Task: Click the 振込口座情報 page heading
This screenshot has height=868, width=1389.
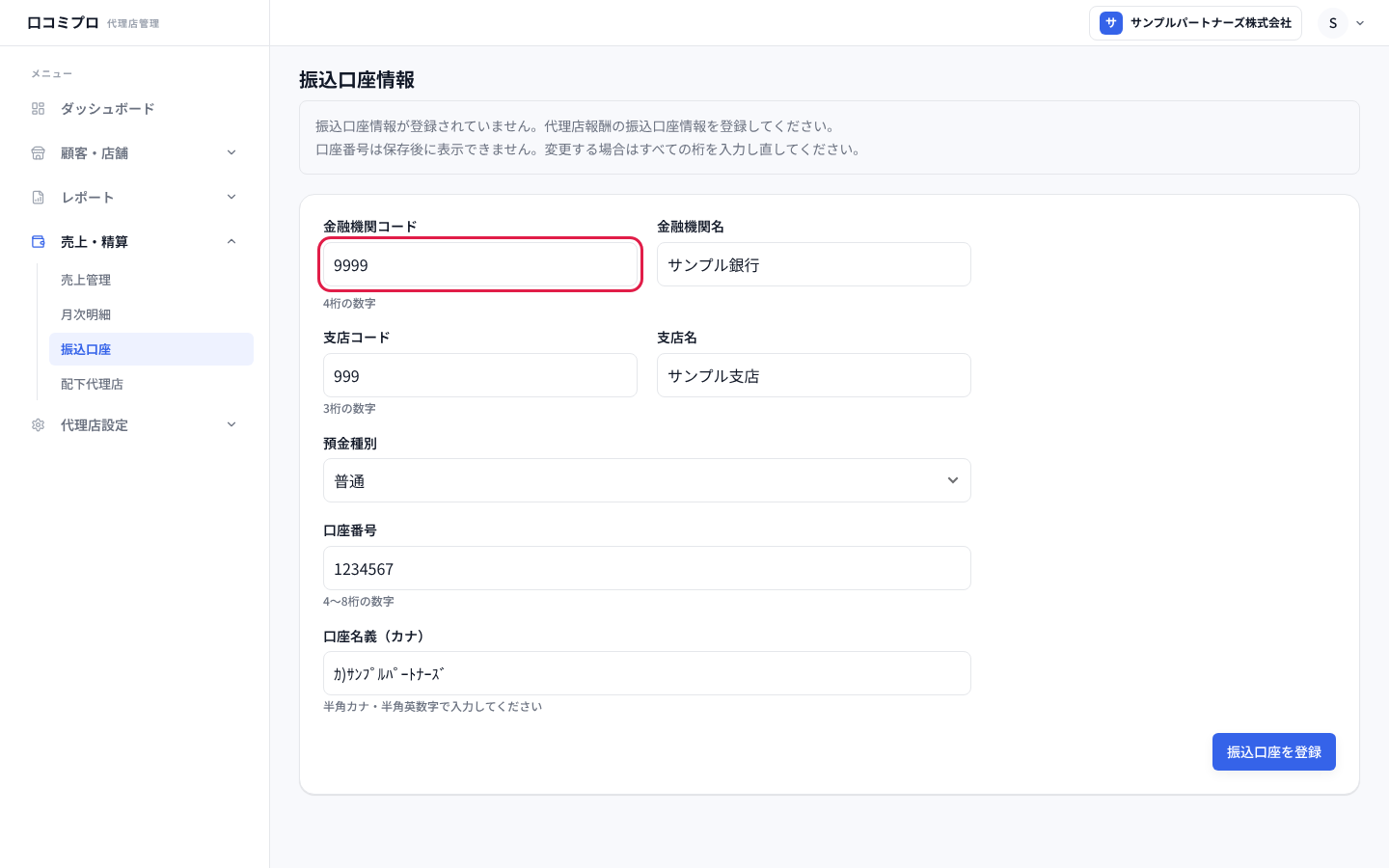Action: (x=357, y=80)
